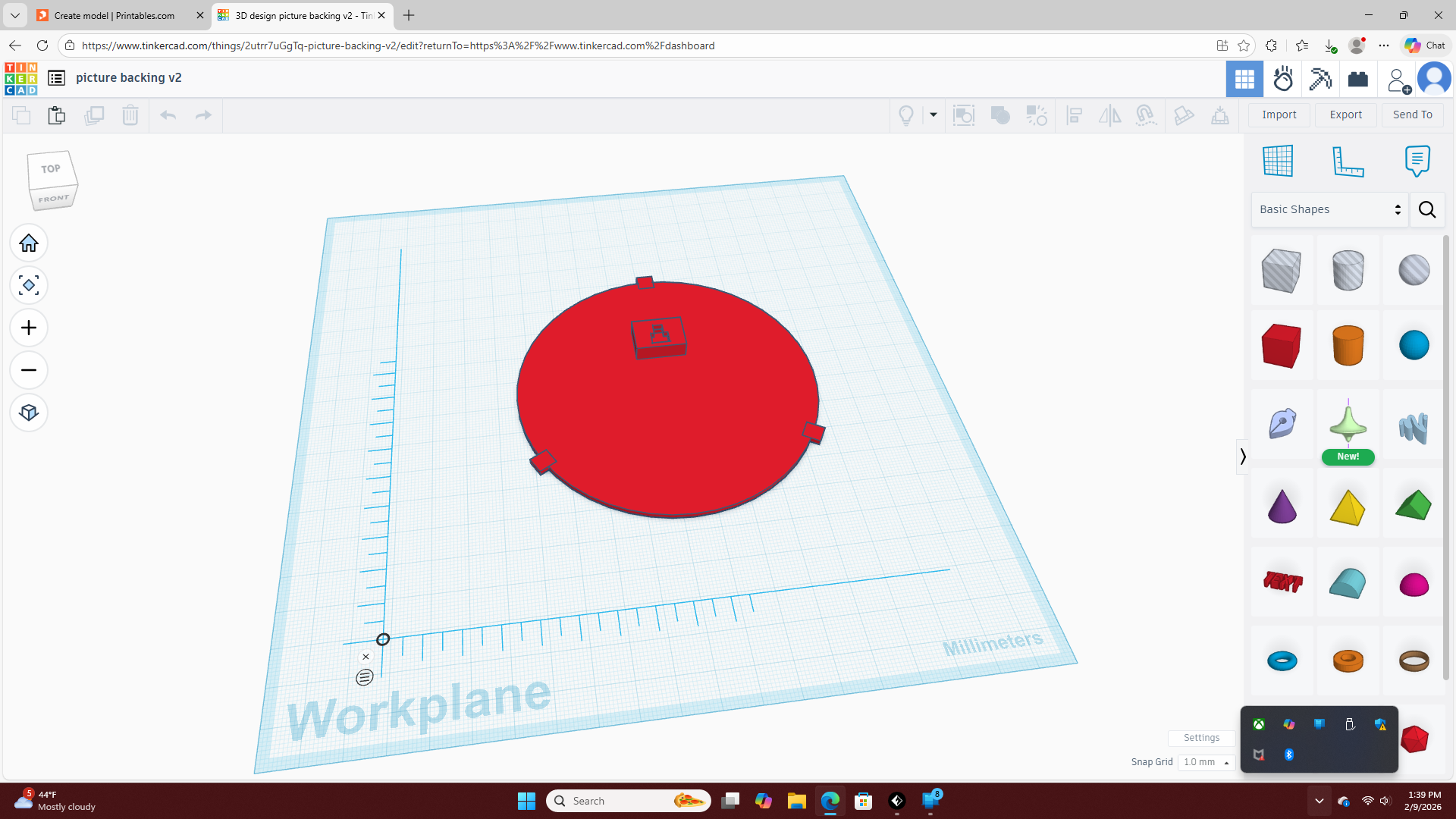Screen dimensions: 1456x819
Task: Select the Ruler tool
Action: [x=1348, y=161]
